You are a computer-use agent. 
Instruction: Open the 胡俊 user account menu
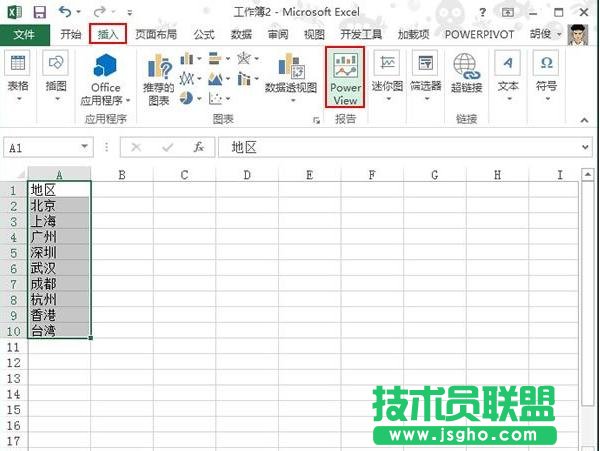point(545,34)
